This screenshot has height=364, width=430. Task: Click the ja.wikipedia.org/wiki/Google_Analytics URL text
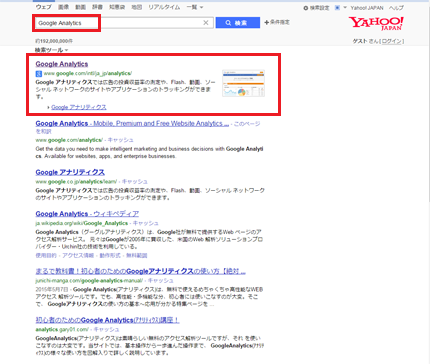[82, 223]
